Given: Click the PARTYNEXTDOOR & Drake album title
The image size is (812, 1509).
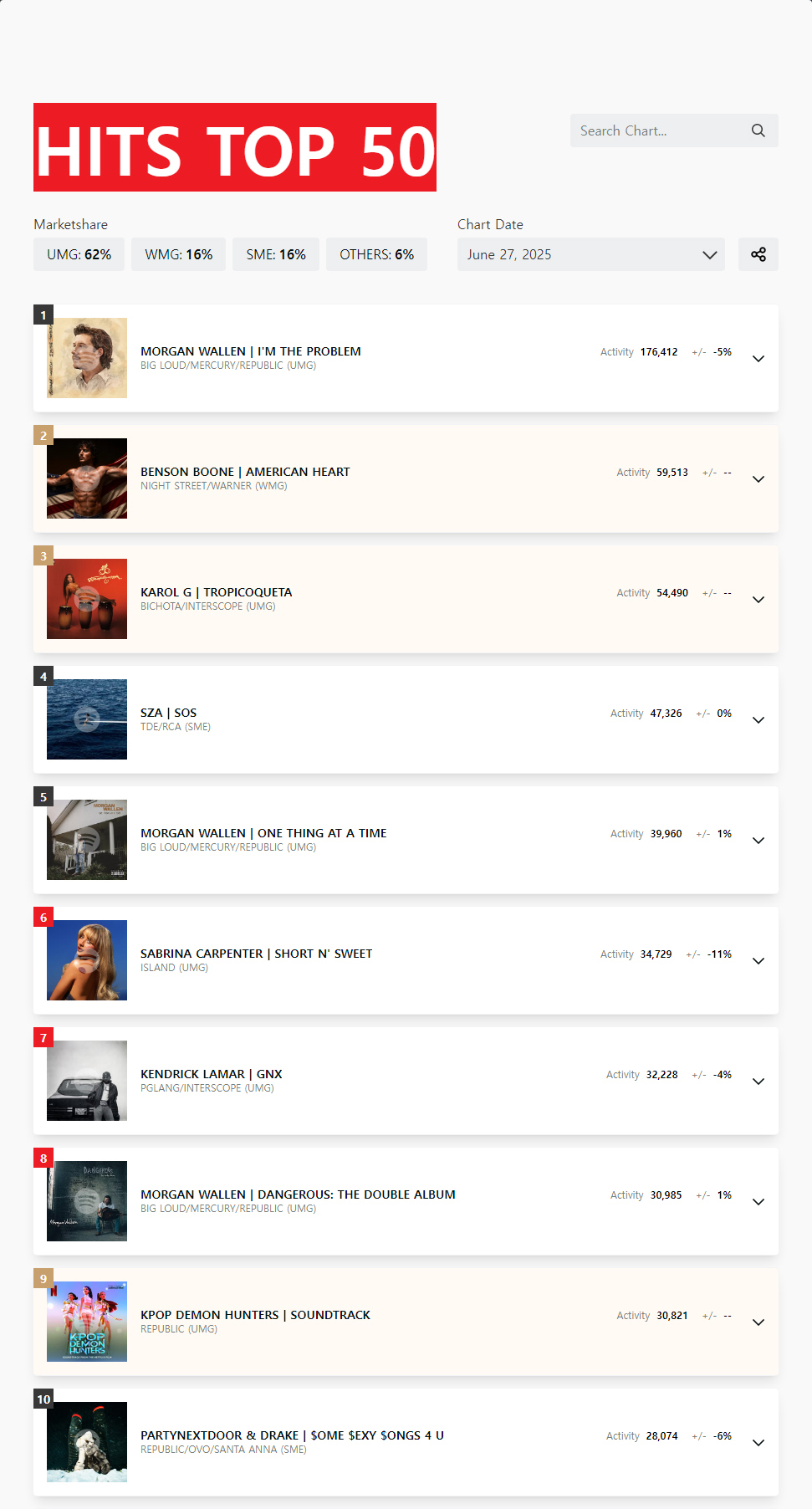Looking at the screenshot, I should coord(292,1435).
